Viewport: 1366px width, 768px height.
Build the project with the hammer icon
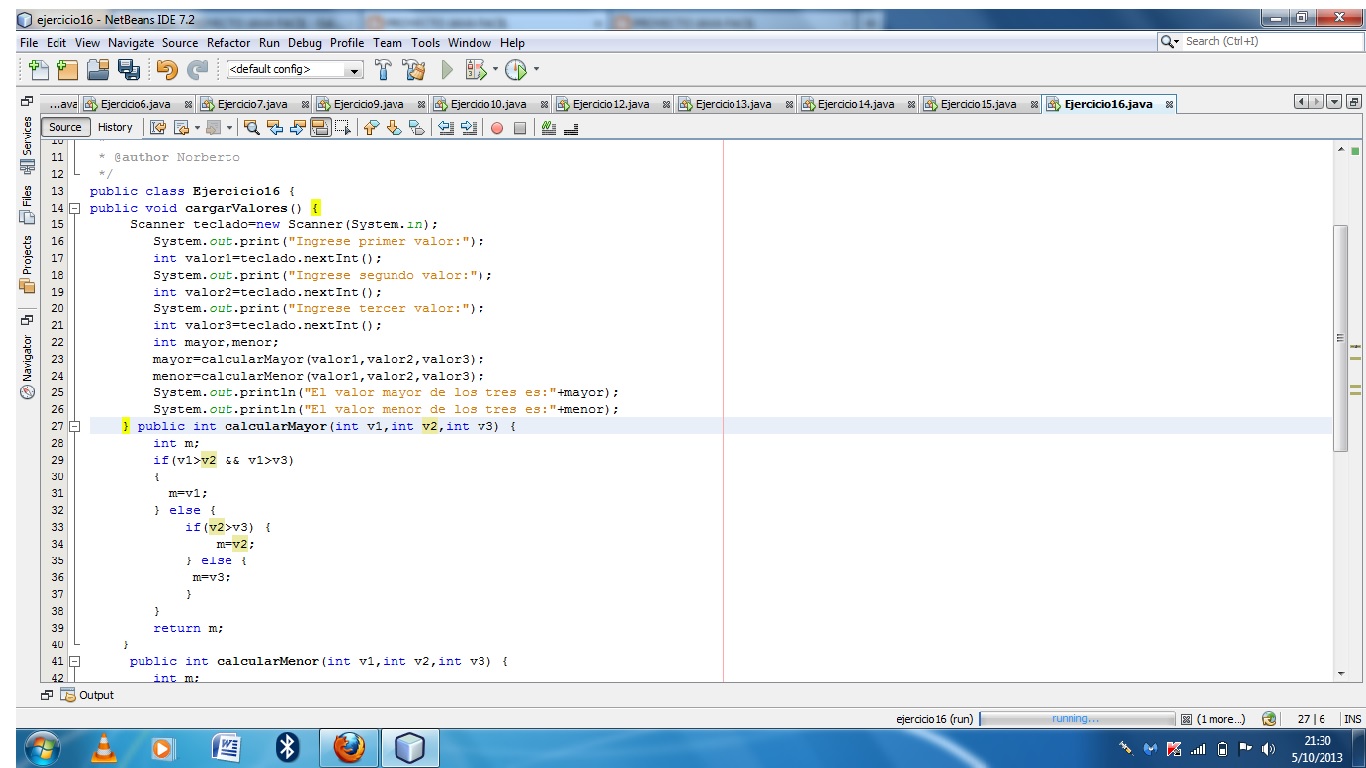[383, 68]
